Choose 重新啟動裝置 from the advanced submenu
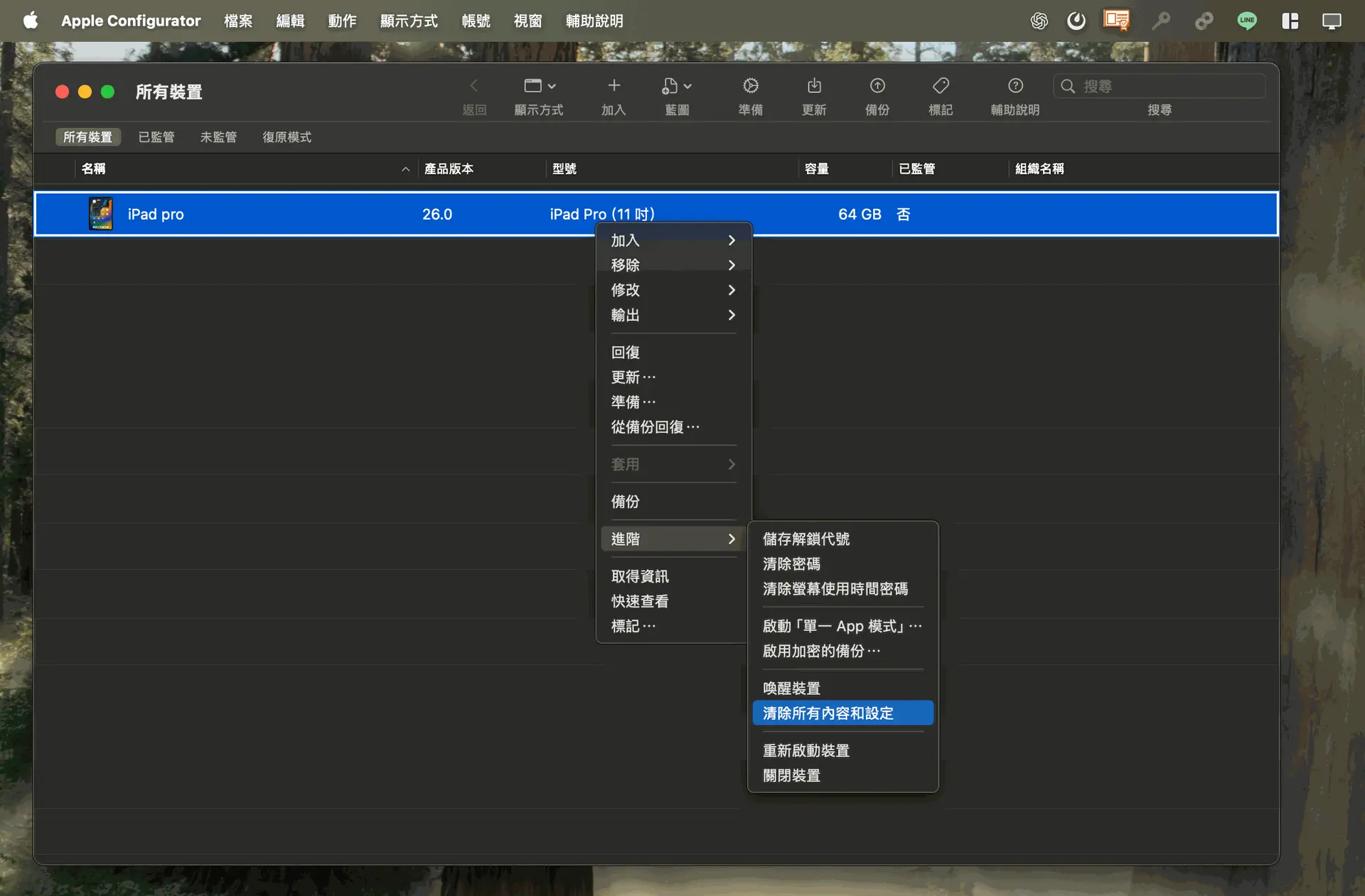This screenshot has height=896, width=1365. pos(806,750)
